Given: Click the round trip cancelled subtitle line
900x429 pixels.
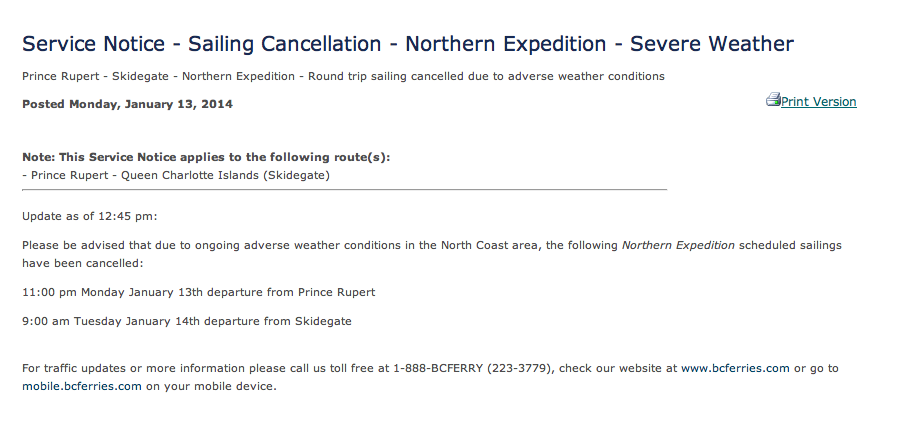Looking at the screenshot, I should tap(343, 76).
